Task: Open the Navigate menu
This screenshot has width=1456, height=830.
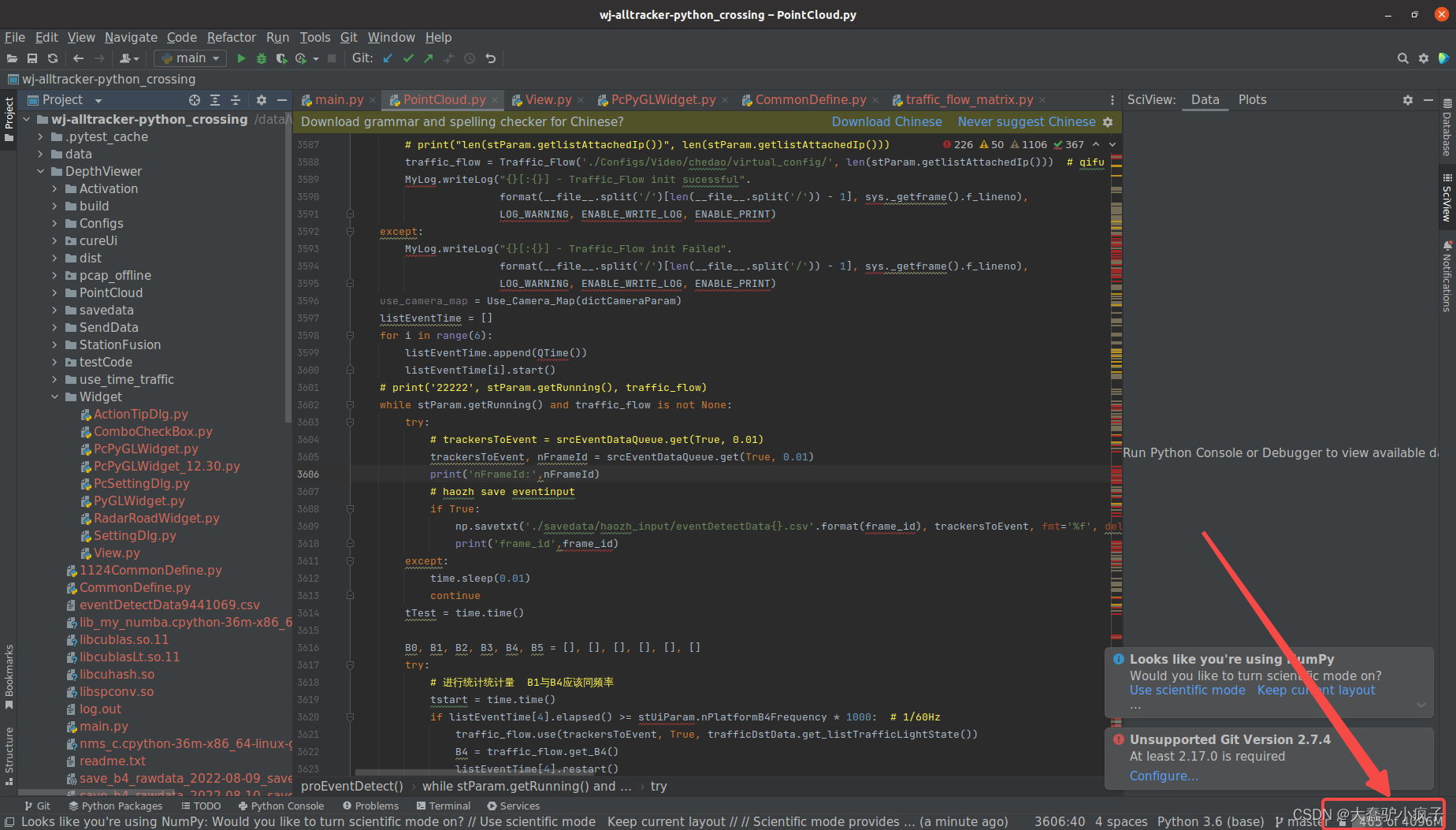Action: tap(131, 37)
